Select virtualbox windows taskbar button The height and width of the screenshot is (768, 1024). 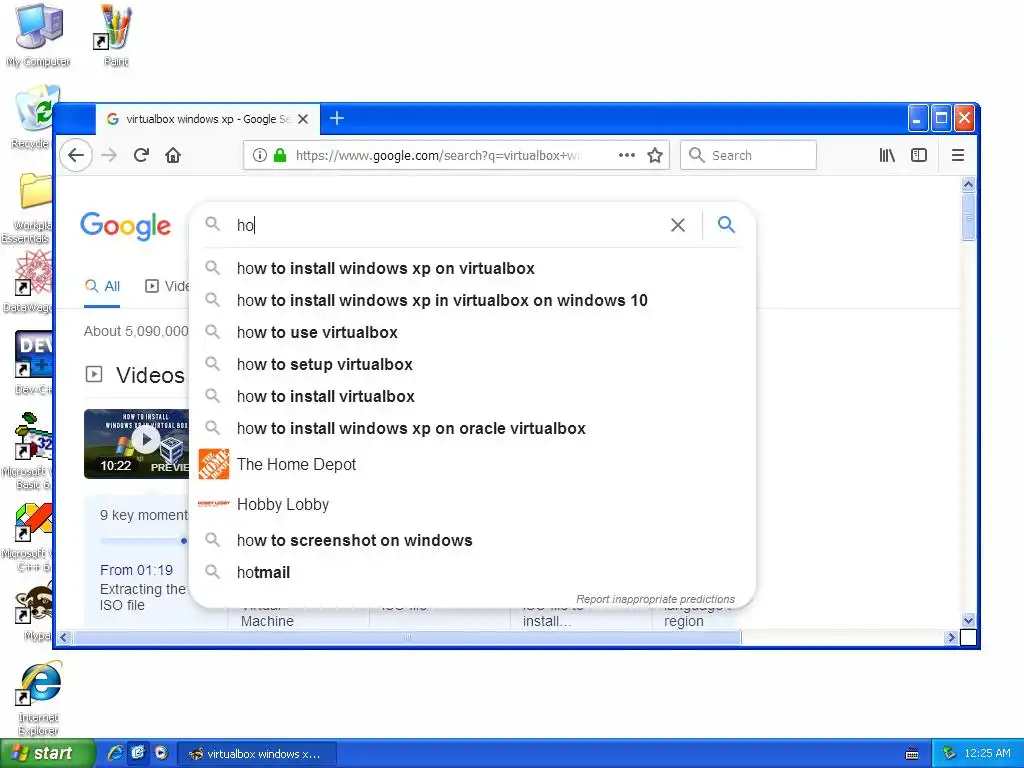pos(257,754)
